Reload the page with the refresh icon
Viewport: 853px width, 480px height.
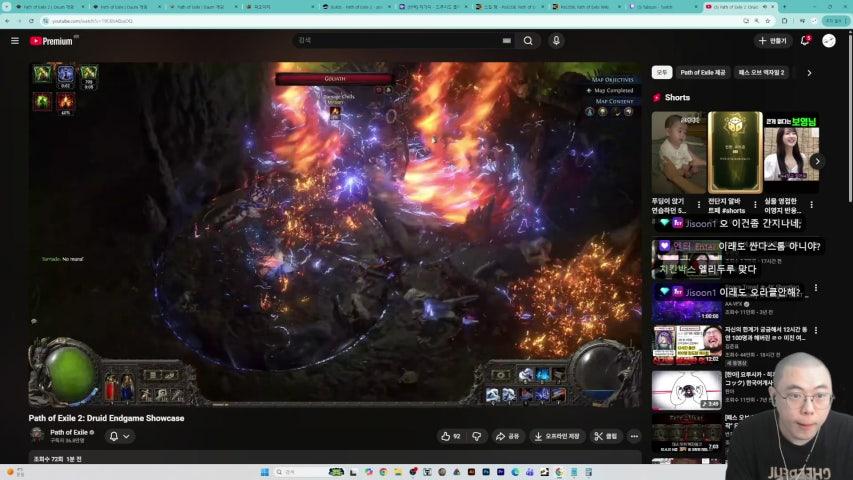tap(31, 21)
